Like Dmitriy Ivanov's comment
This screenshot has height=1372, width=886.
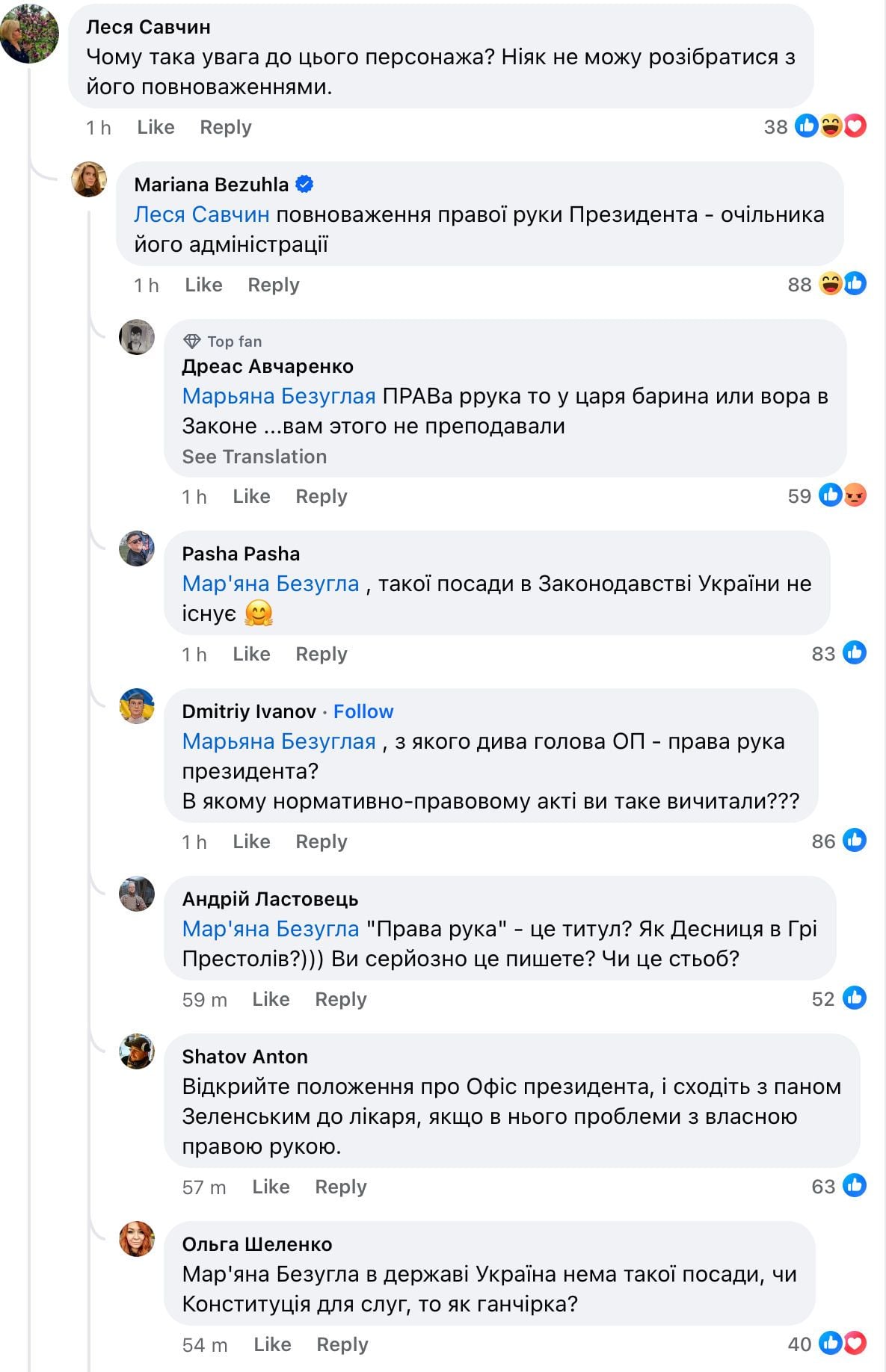tap(251, 841)
